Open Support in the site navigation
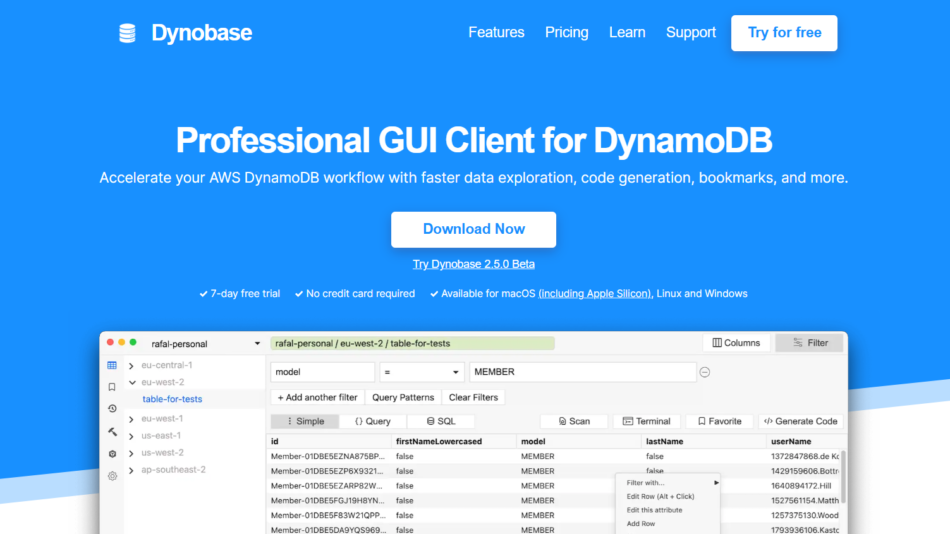The height and width of the screenshot is (534, 950). pos(691,32)
